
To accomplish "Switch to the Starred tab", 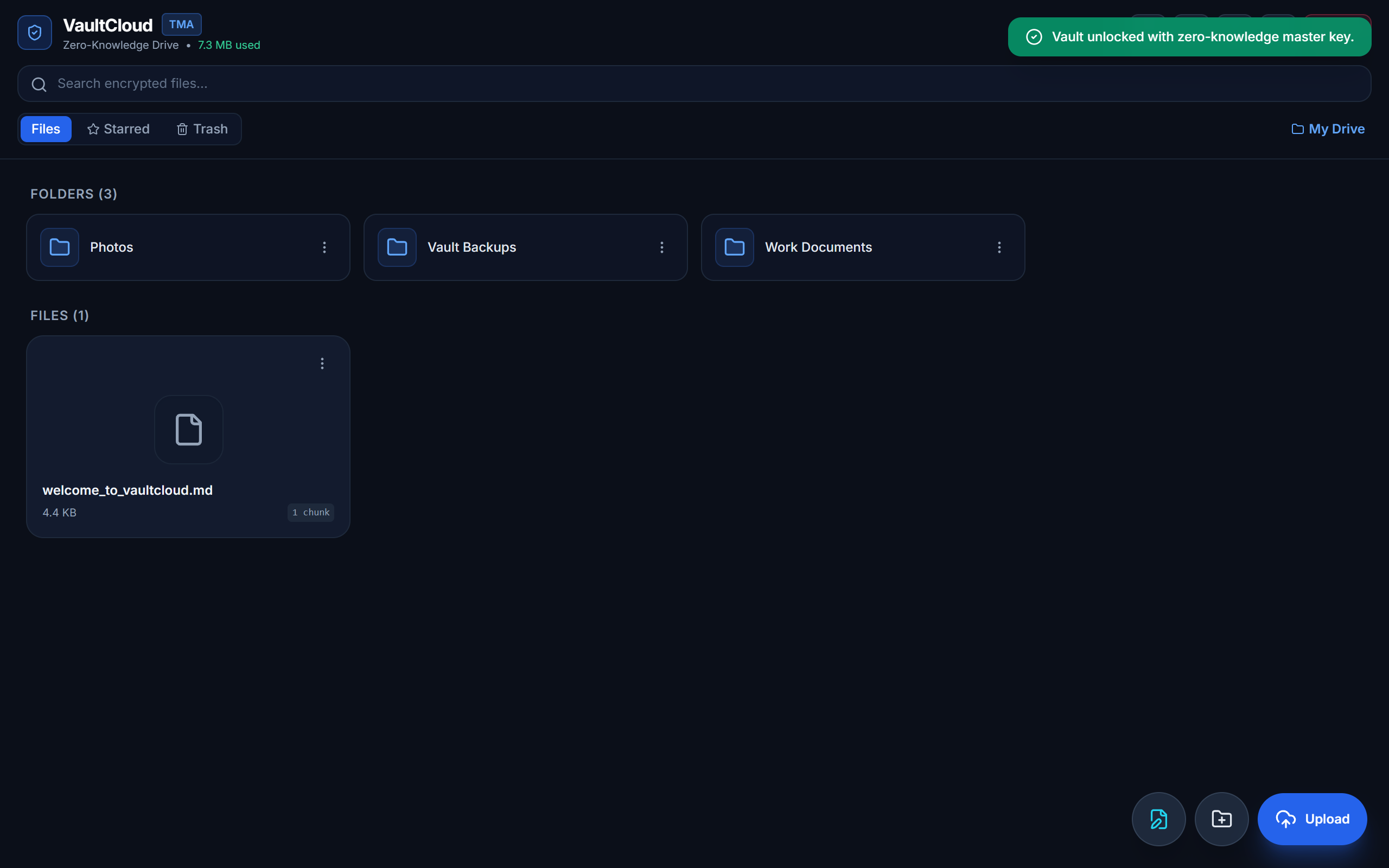I will point(118,129).
